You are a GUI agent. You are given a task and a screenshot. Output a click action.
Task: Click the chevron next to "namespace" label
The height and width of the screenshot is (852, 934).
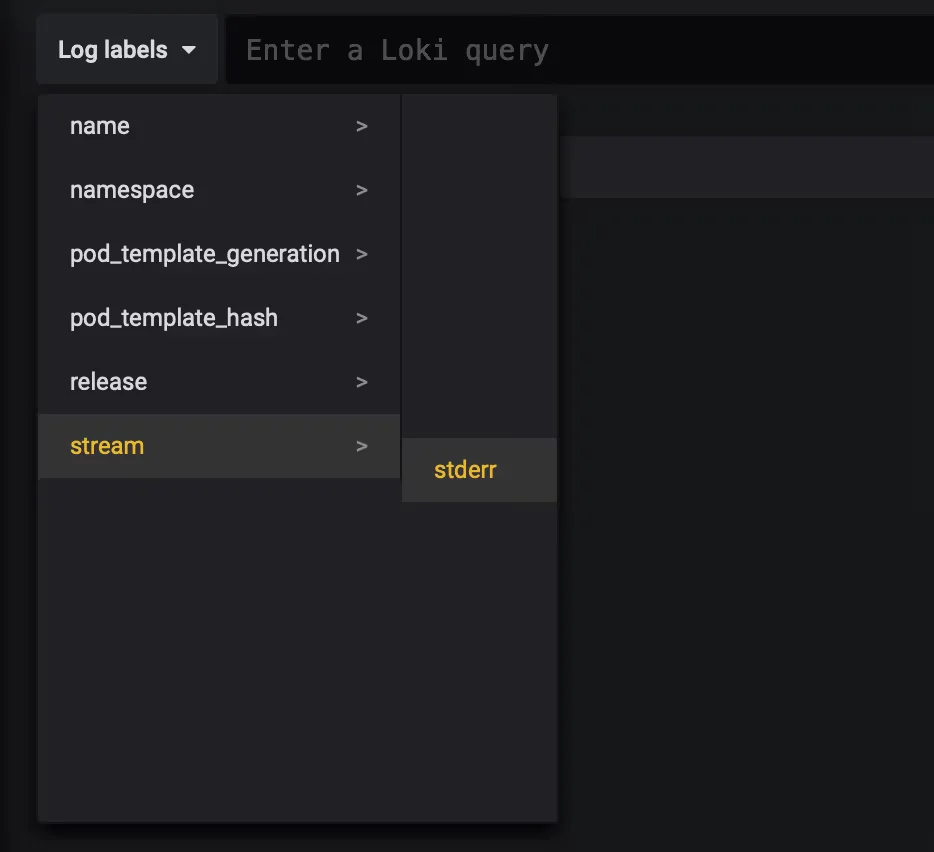click(x=361, y=190)
